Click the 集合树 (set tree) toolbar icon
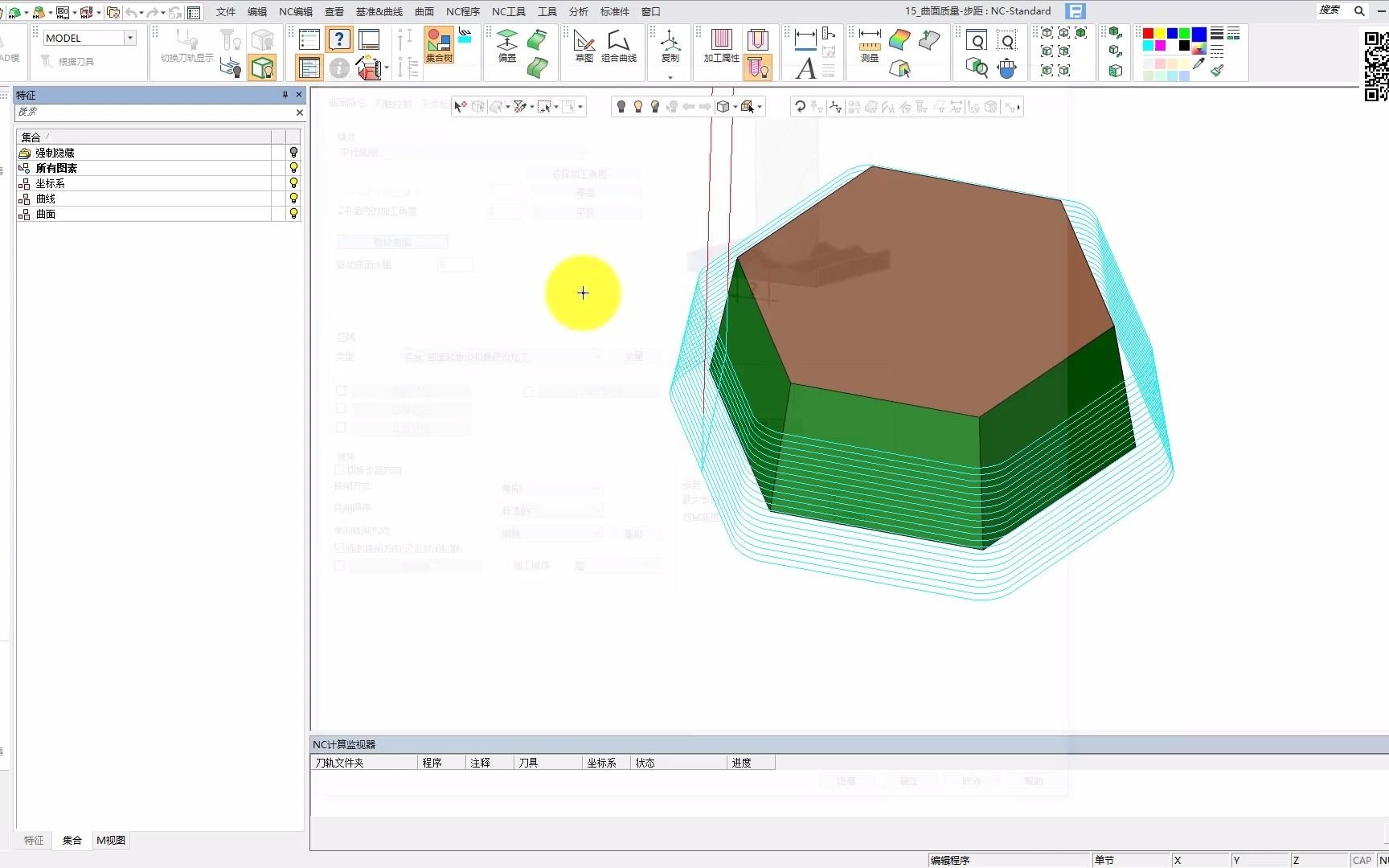This screenshot has width=1389, height=868. [x=439, y=45]
